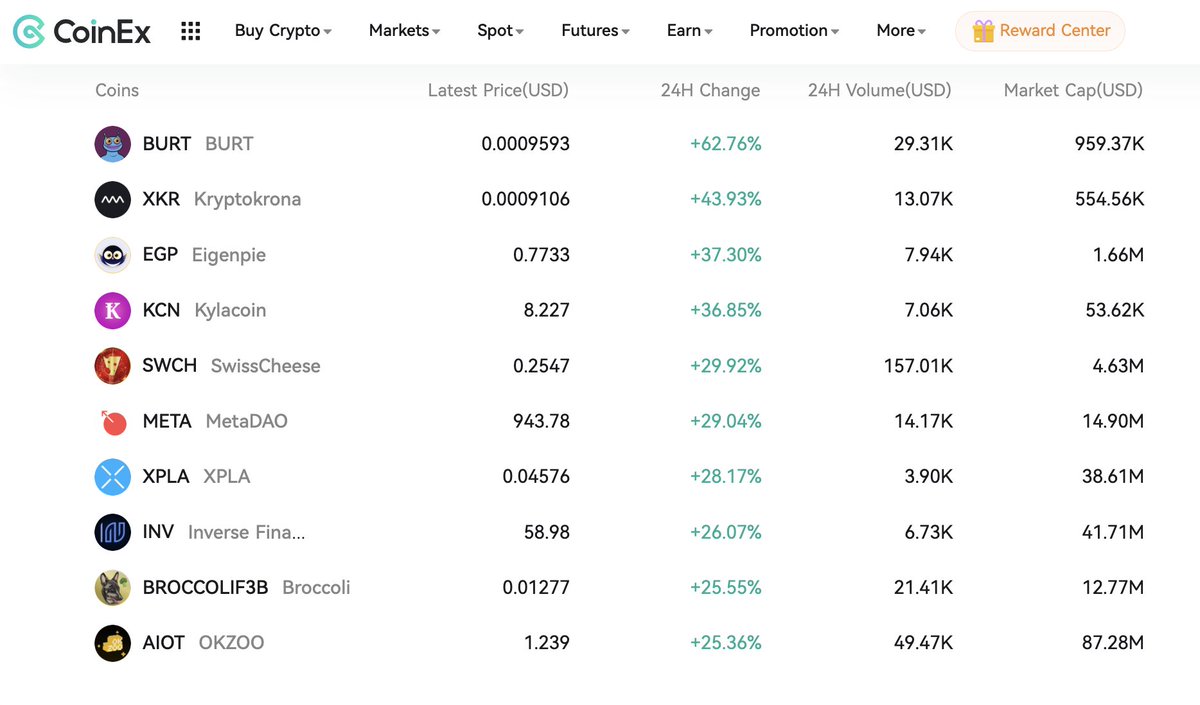Click the BURT coin icon
The image size is (1200, 705).
(113, 144)
